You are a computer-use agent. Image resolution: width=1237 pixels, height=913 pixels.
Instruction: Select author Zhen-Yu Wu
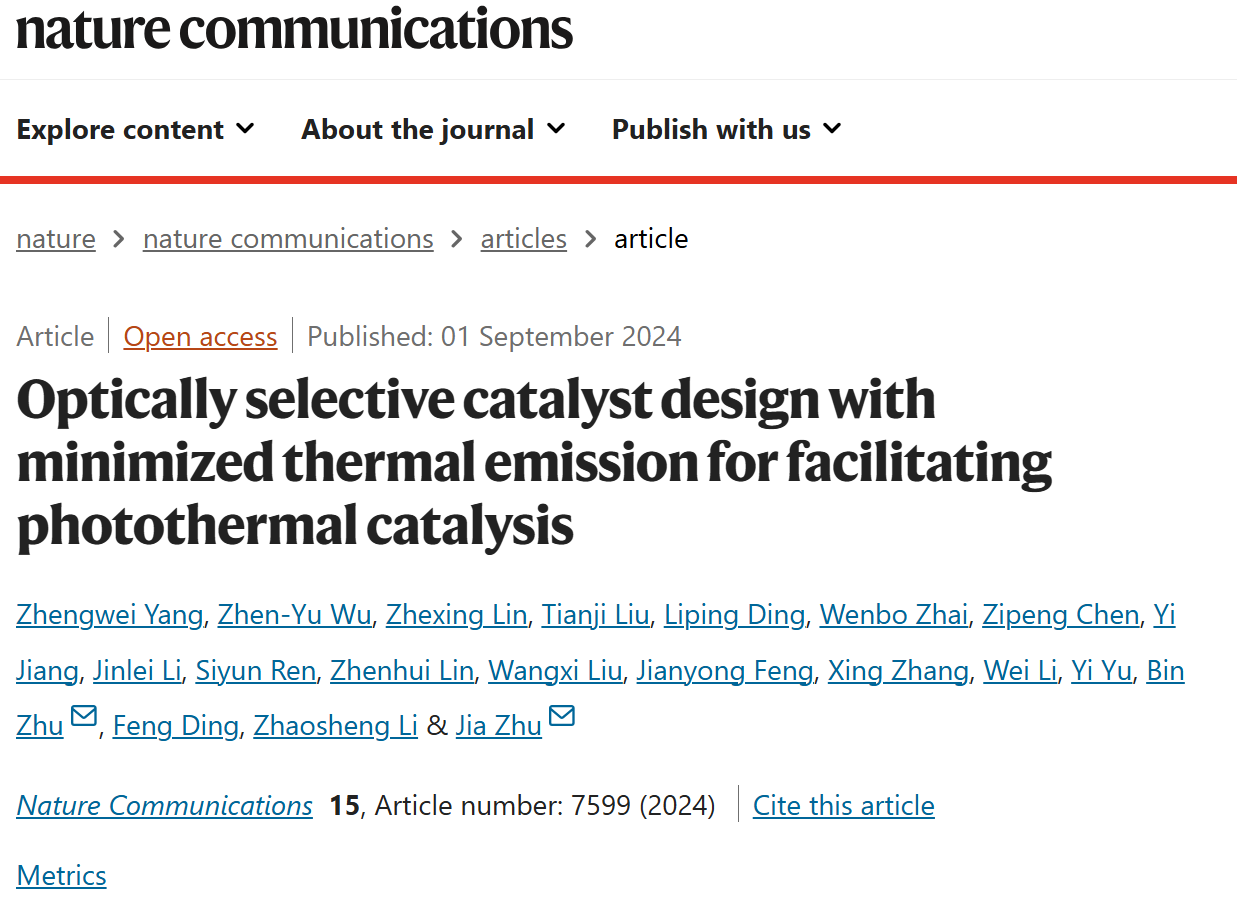(x=295, y=615)
